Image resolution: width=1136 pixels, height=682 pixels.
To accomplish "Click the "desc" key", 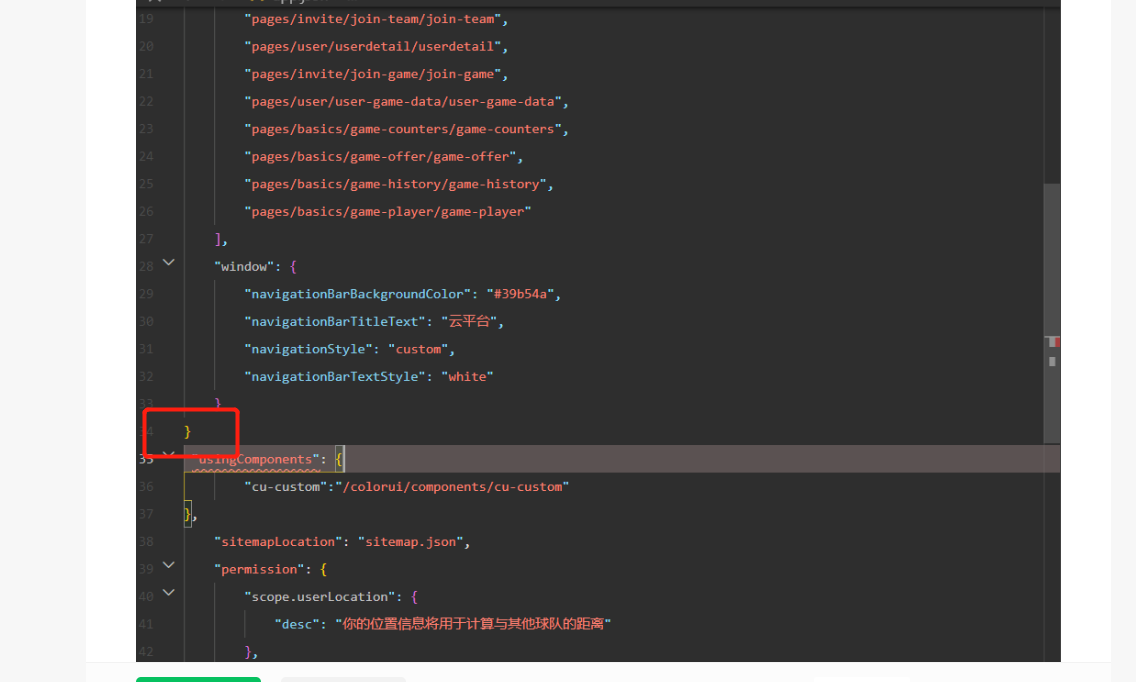I will pos(296,625).
